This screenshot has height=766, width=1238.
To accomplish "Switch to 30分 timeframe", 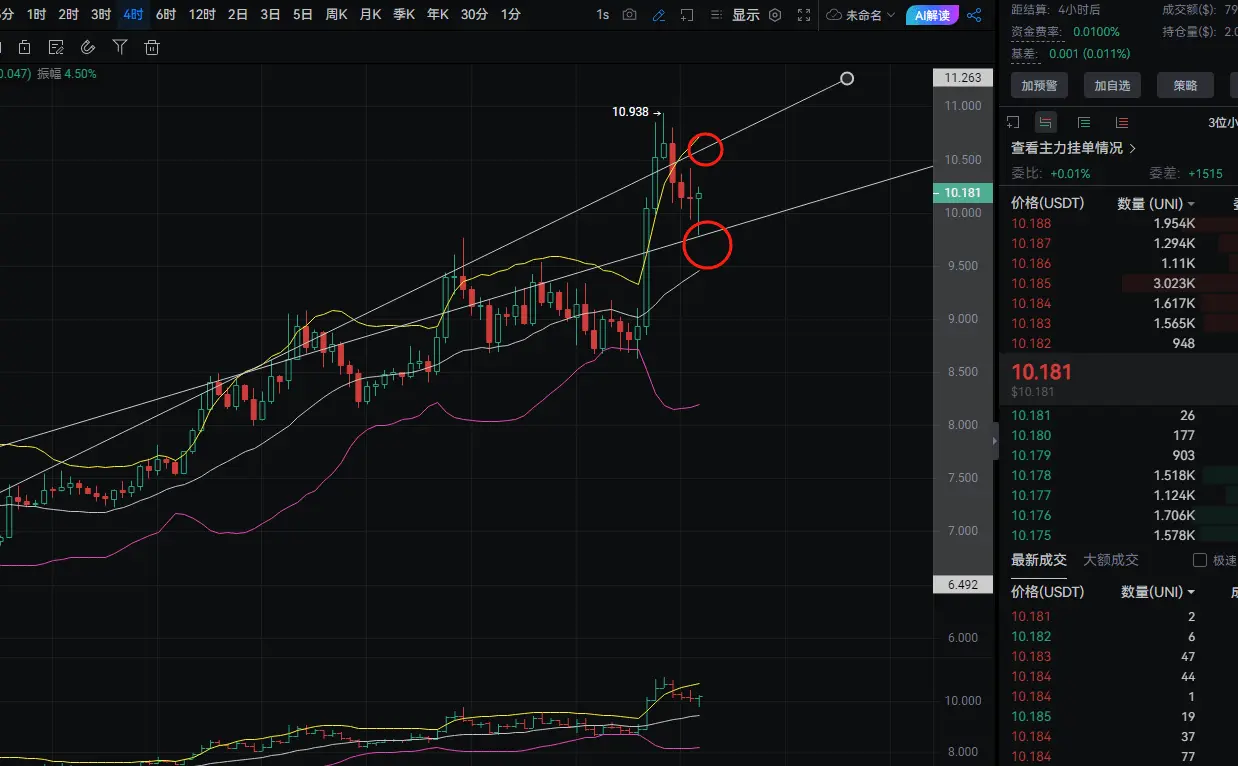I will click(475, 14).
